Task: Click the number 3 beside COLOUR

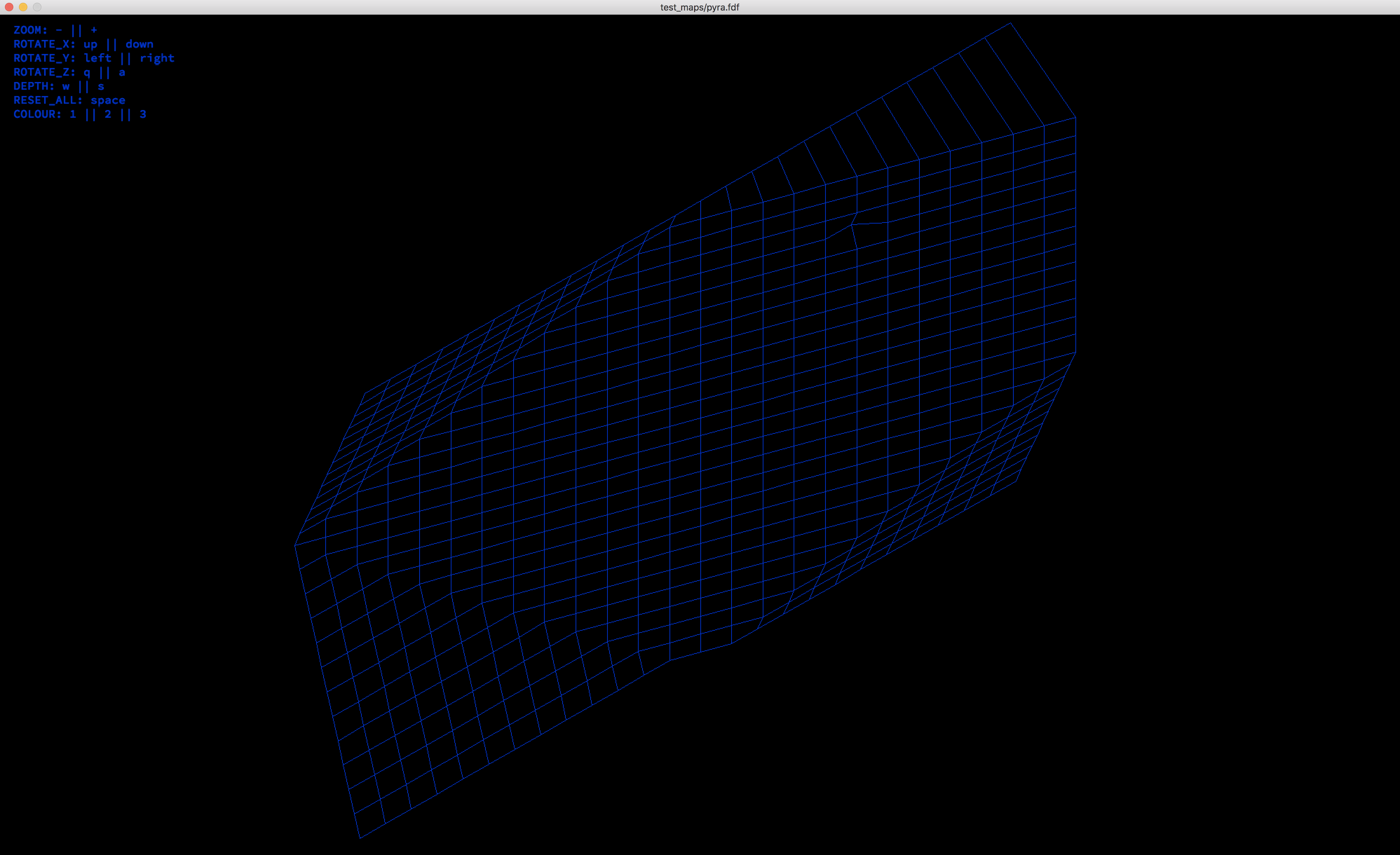Action: click(x=143, y=114)
